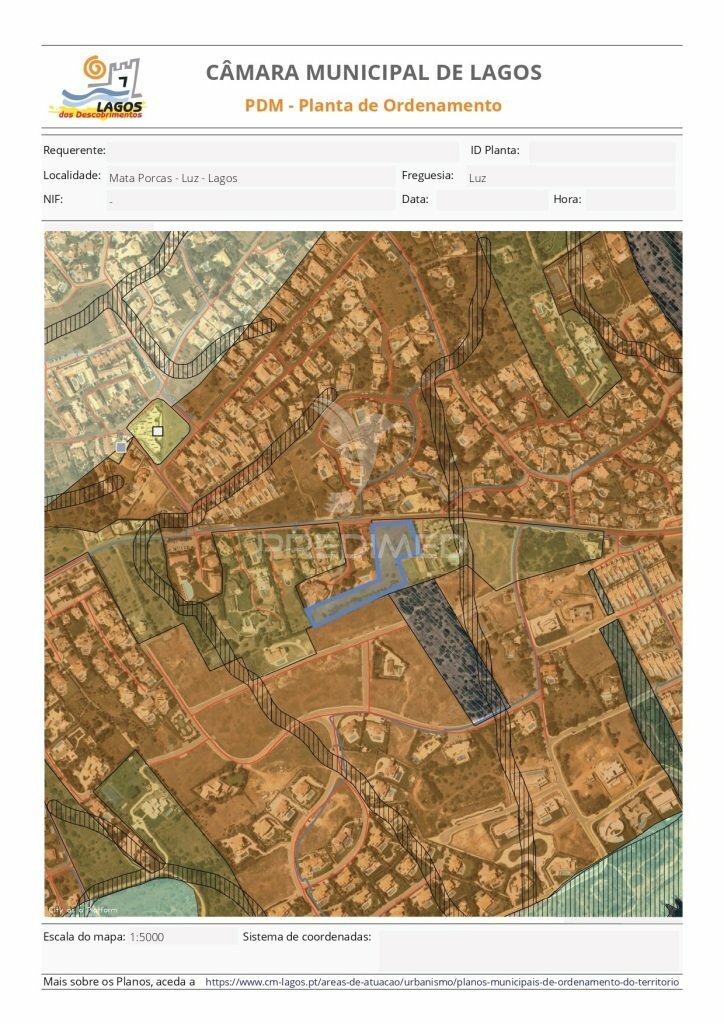Click the Lagos dos Descobrimentos logo
Viewport: 724px width, 1024px height.
coord(98,88)
